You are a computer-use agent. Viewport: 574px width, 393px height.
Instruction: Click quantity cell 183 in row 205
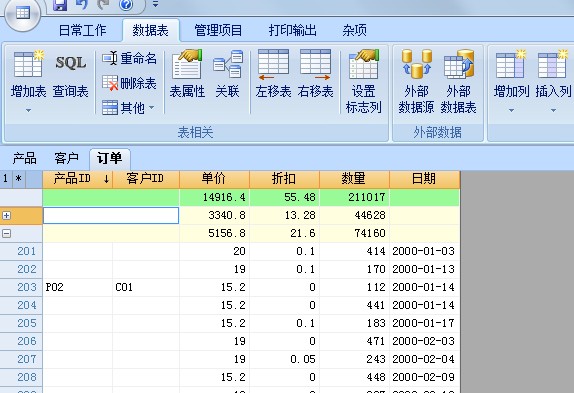[354, 323]
